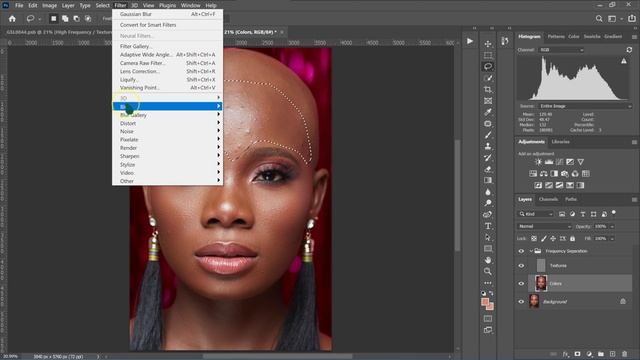The width and height of the screenshot is (640, 360).
Task: Click the Create new group folder icon
Action: [x=601, y=354]
